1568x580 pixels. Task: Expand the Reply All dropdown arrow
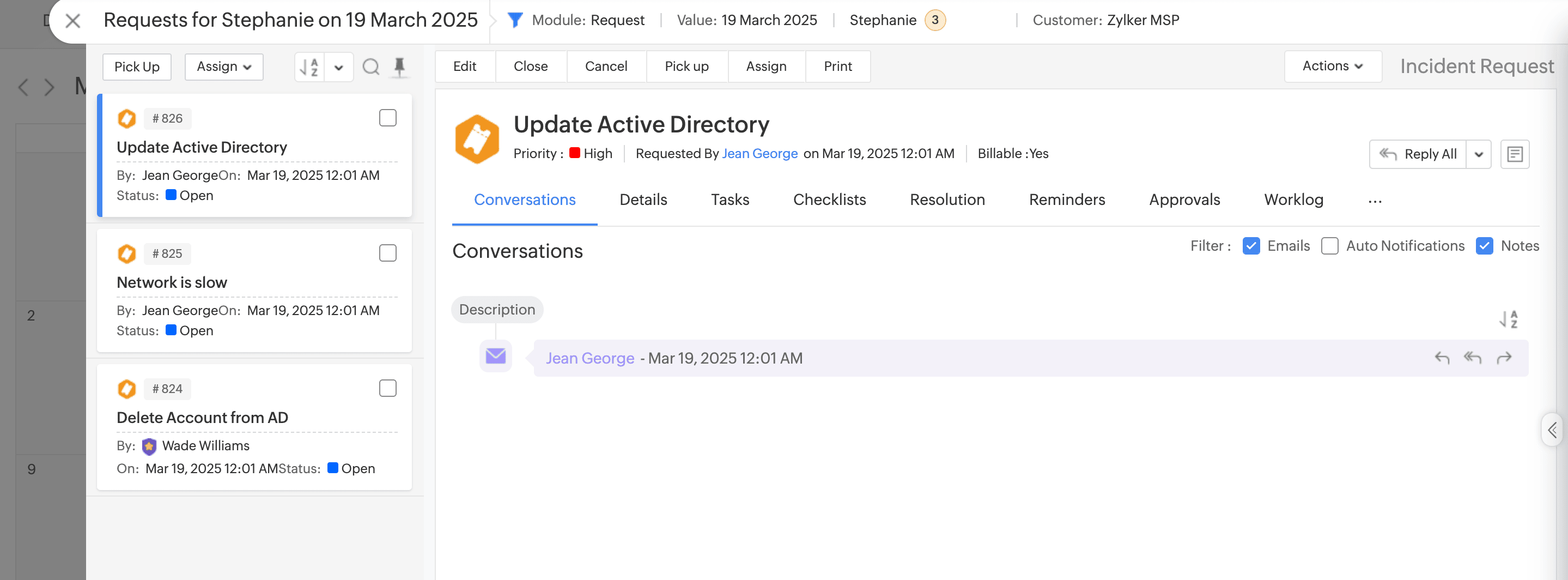[1479, 154]
